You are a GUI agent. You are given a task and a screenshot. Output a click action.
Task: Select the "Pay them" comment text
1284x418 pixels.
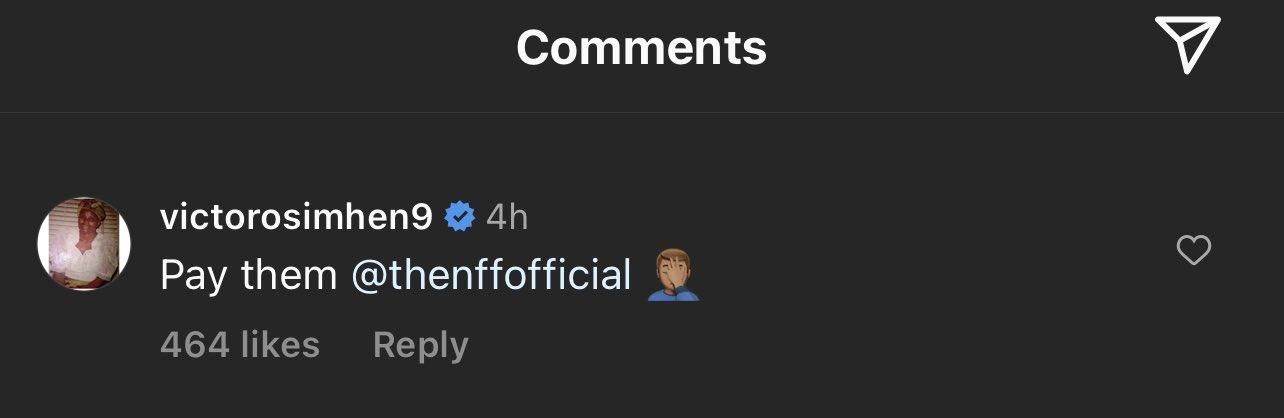pos(248,276)
